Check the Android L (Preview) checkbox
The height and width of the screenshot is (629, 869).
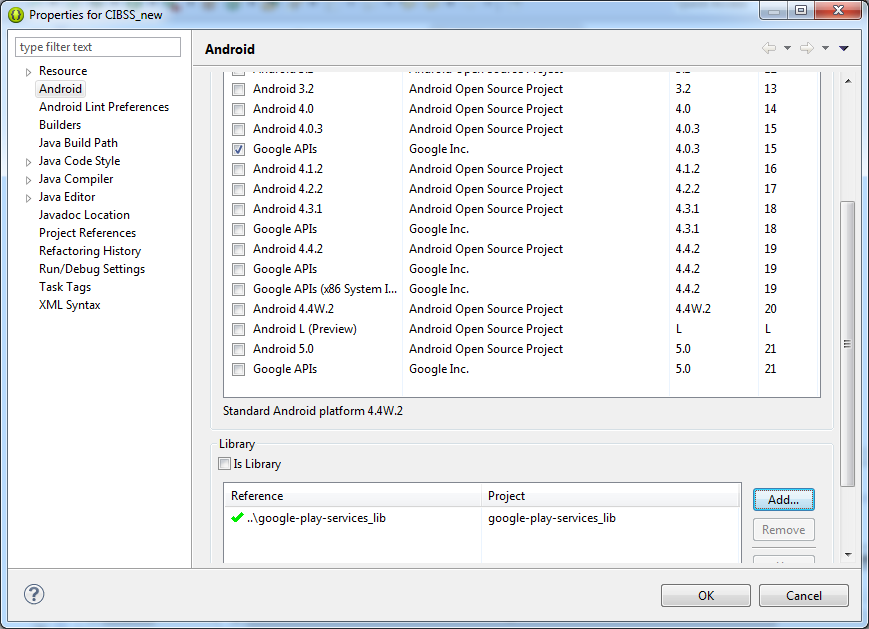pyautogui.click(x=238, y=329)
